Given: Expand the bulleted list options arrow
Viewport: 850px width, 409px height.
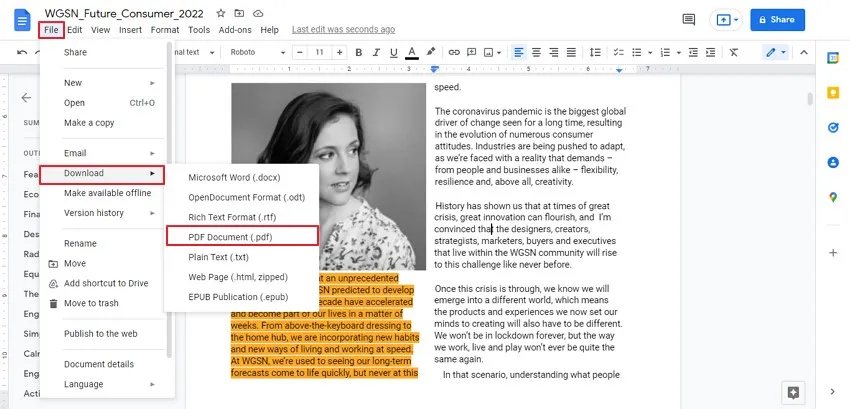Looking at the screenshot, I should 650,53.
